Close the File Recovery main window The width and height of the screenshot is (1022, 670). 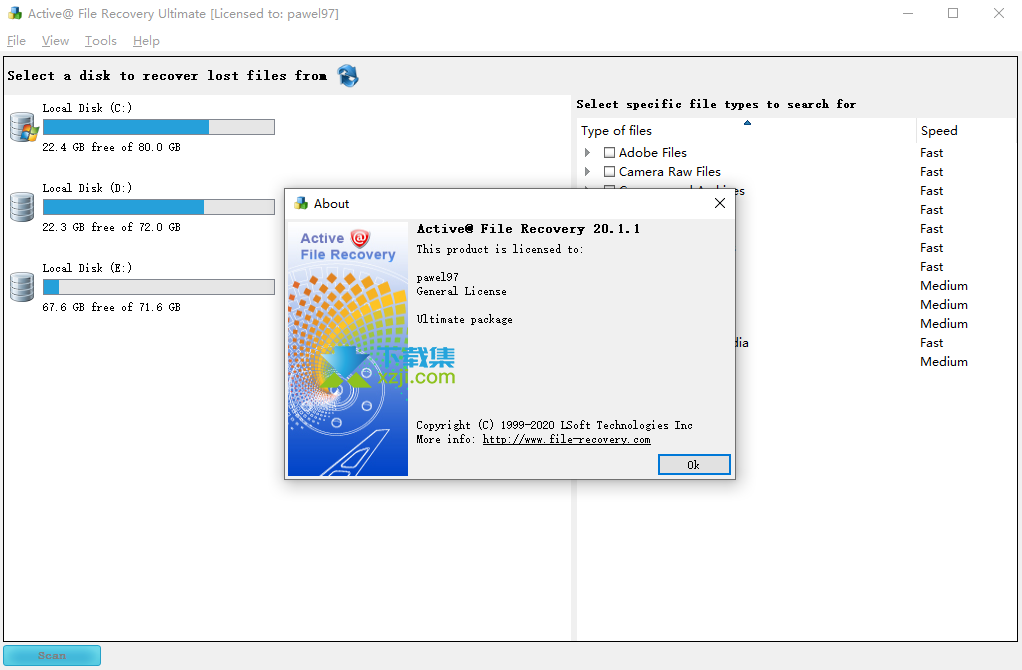click(x=999, y=13)
